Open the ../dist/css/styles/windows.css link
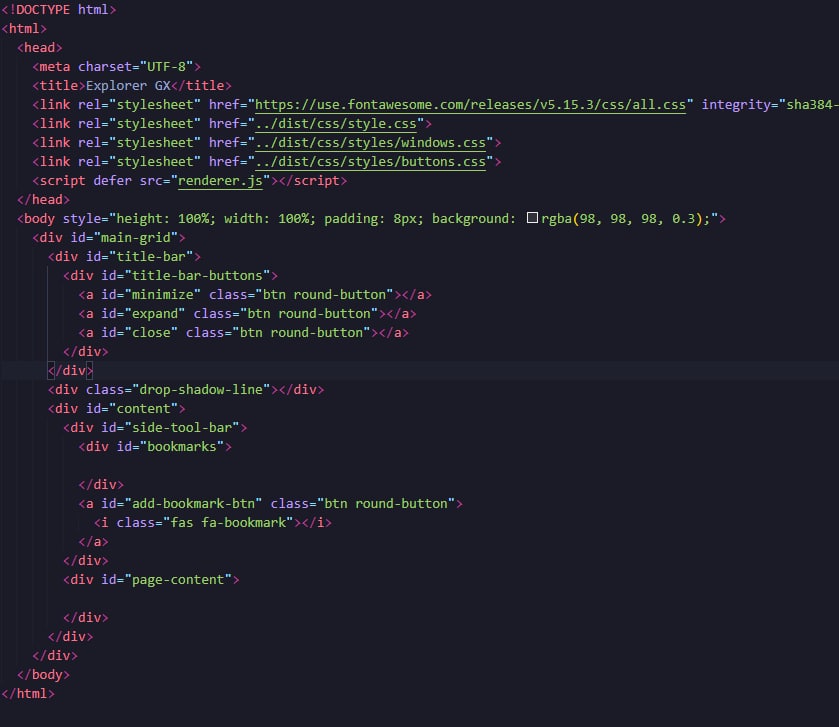The height and width of the screenshot is (727, 839). (x=370, y=143)
